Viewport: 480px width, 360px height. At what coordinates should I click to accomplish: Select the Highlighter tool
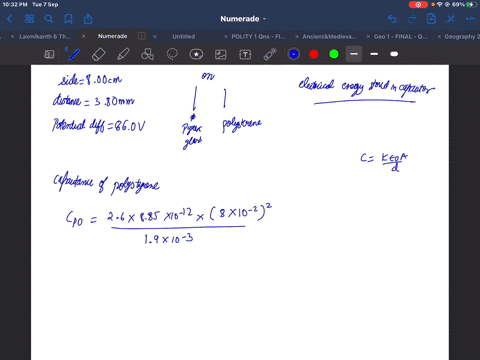[123, 54]
